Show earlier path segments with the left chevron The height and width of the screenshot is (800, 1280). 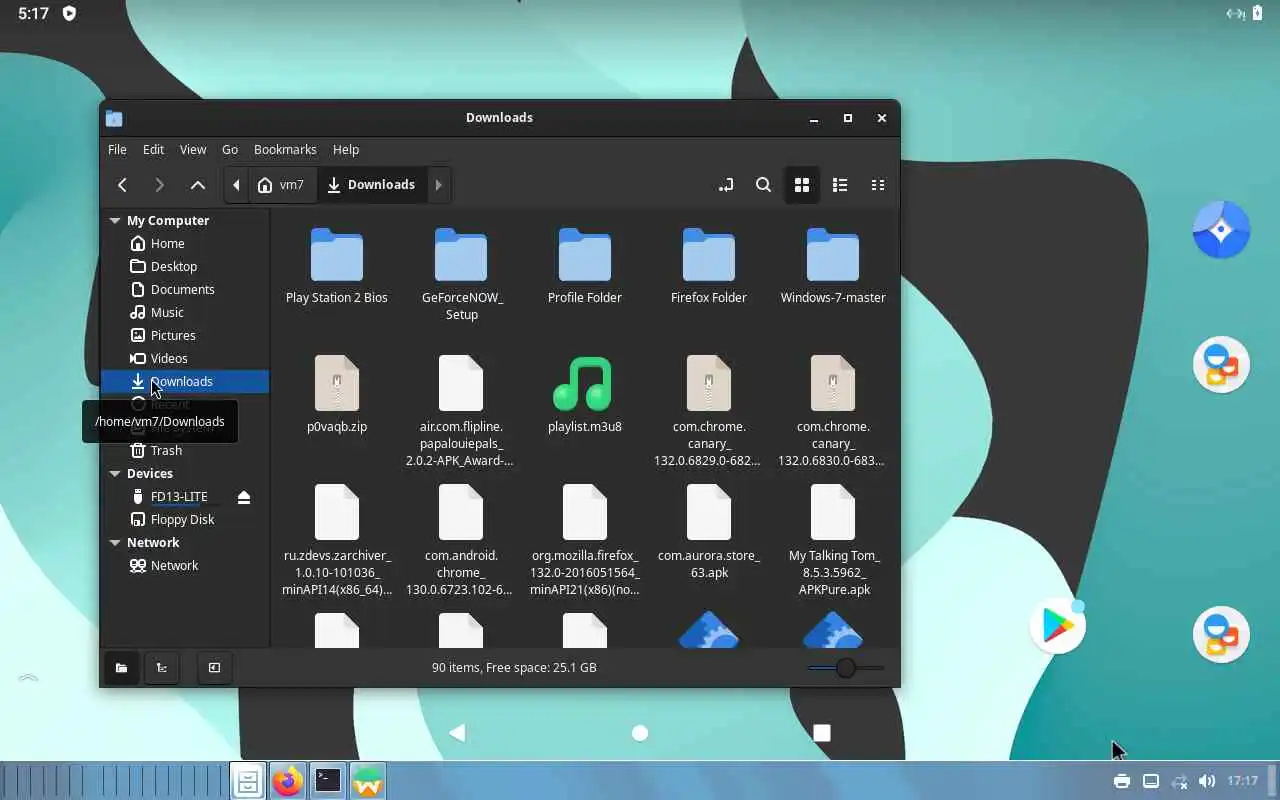236,185
